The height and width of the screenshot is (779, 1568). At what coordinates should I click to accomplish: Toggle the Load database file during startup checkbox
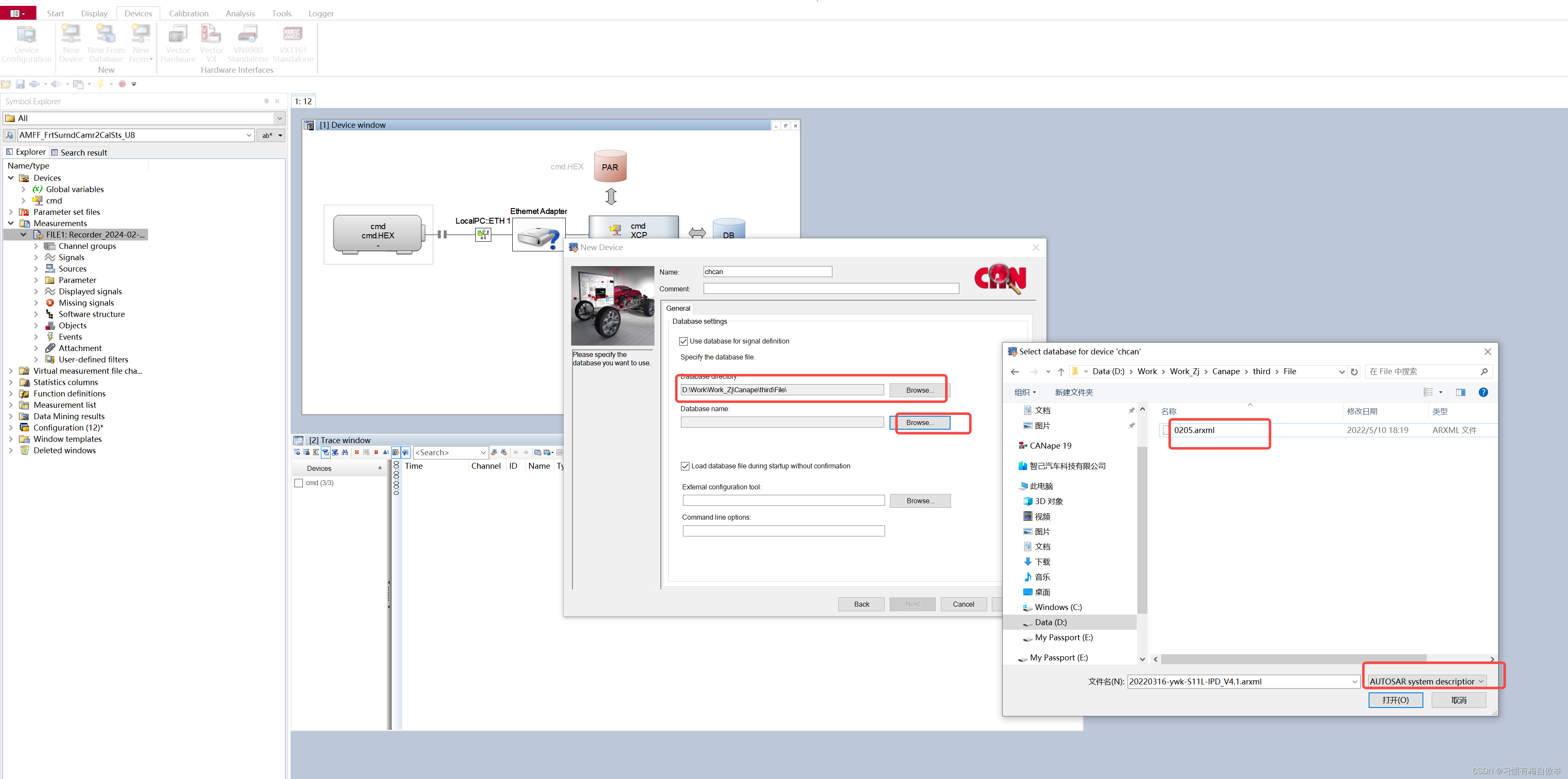[685, 466]
